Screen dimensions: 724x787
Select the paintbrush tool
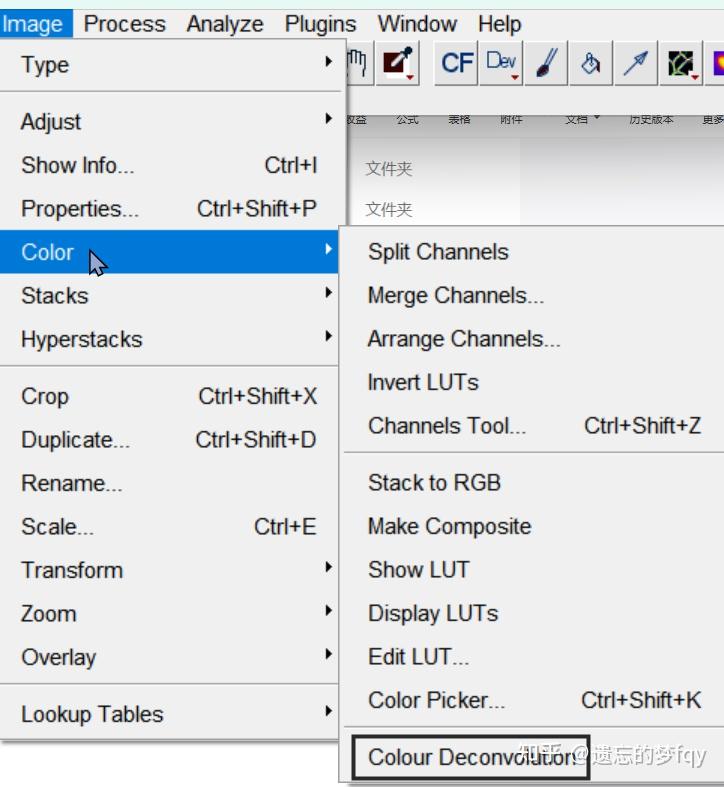pyautogui.click(x=546, y=64)
